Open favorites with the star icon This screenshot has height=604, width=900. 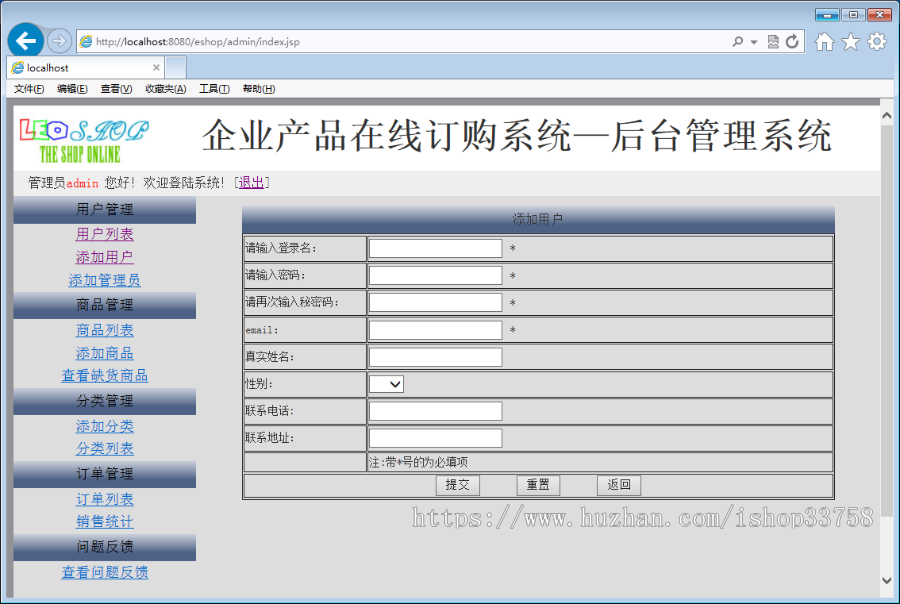click(850, 41)
